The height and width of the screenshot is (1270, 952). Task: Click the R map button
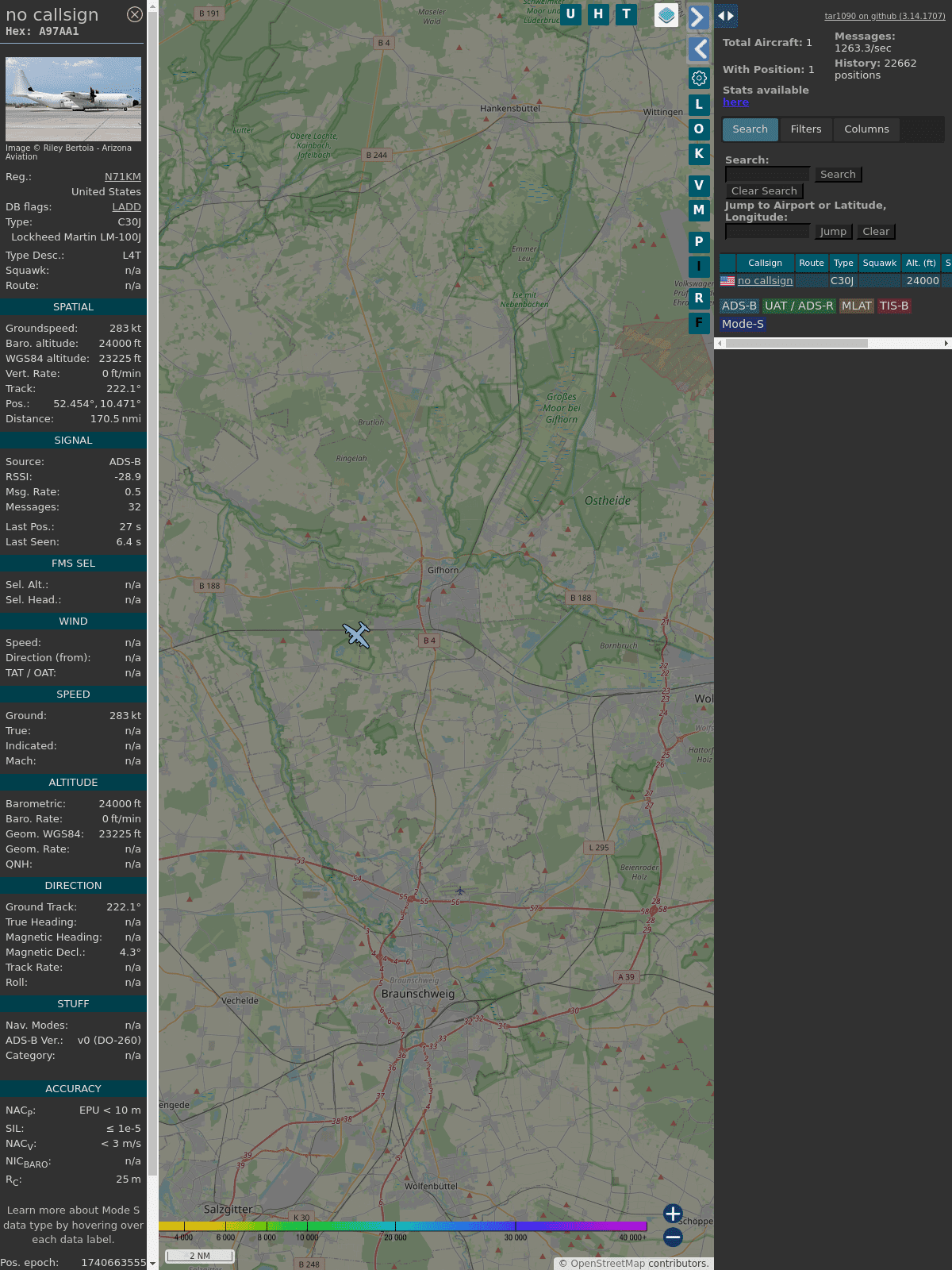(x=699, y=298)
